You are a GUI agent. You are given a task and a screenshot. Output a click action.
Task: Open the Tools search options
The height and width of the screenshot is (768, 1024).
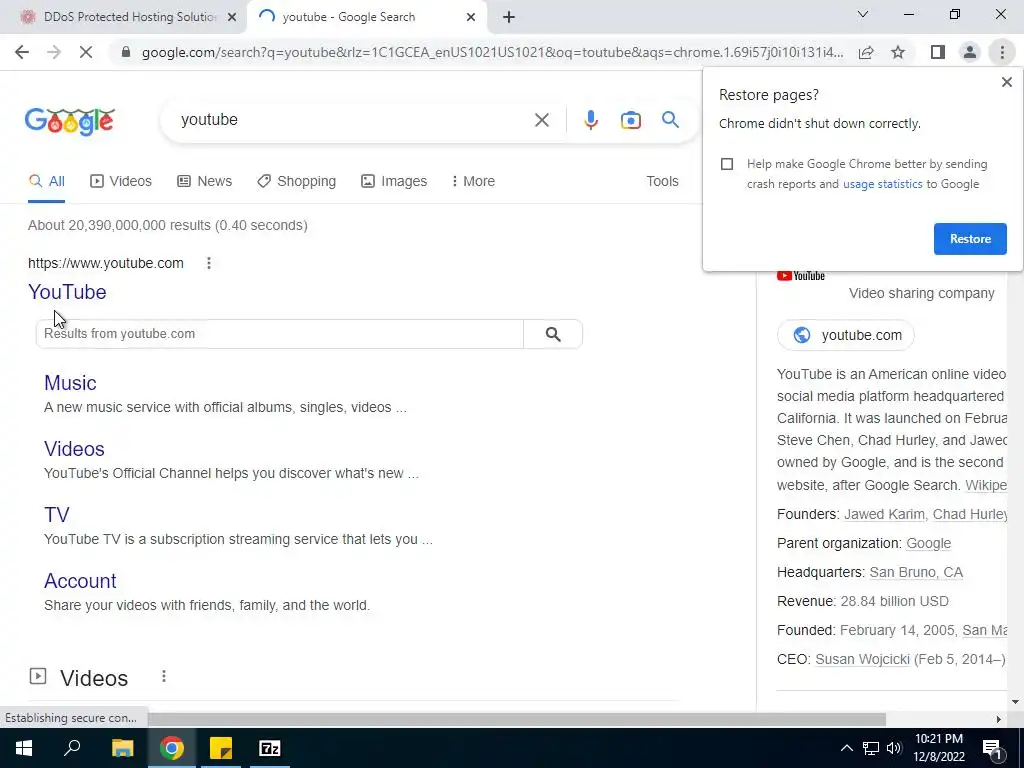coord(662,182)
